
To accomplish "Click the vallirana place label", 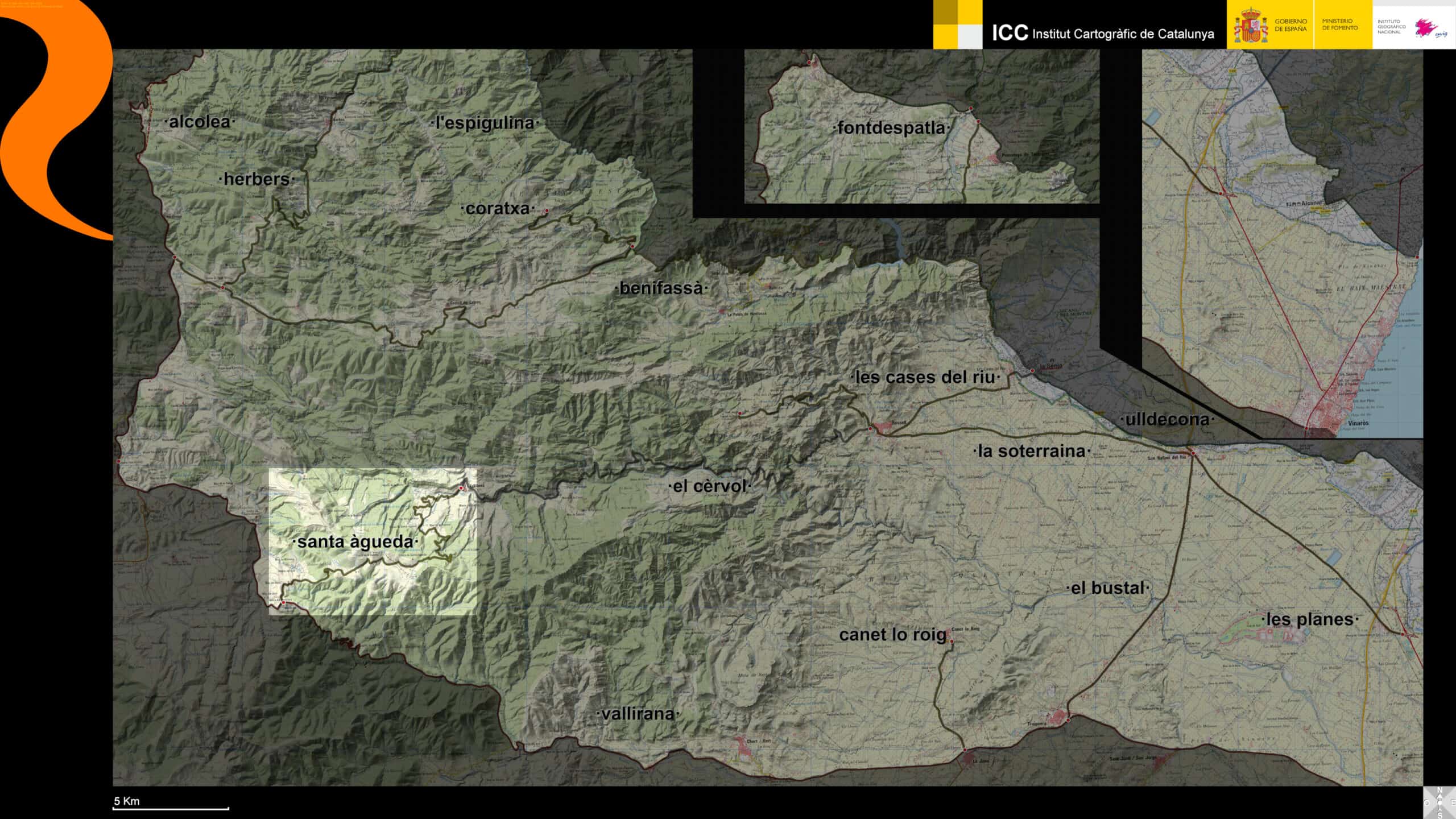I will click(x=638, y=714).
